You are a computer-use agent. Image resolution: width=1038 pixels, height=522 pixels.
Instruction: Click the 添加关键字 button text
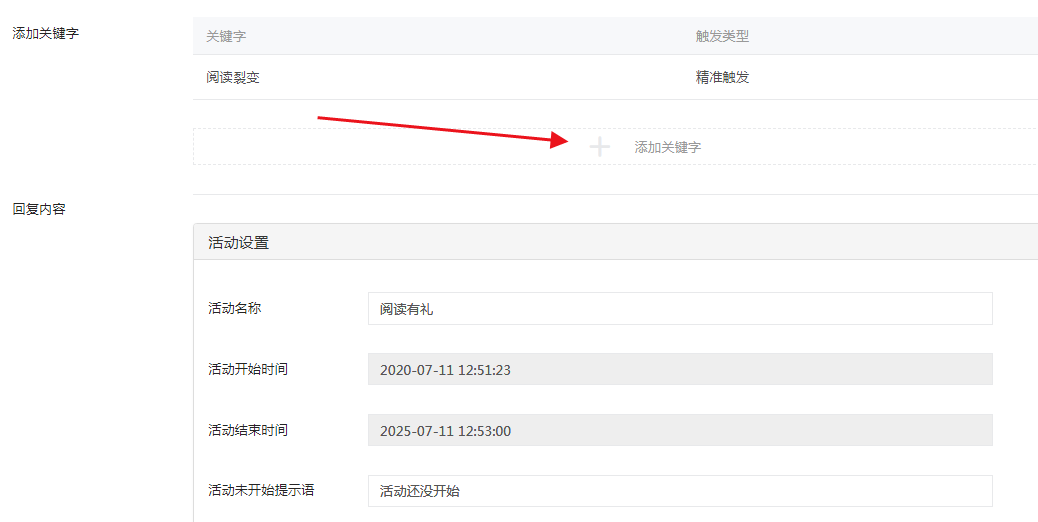(667, 147)
